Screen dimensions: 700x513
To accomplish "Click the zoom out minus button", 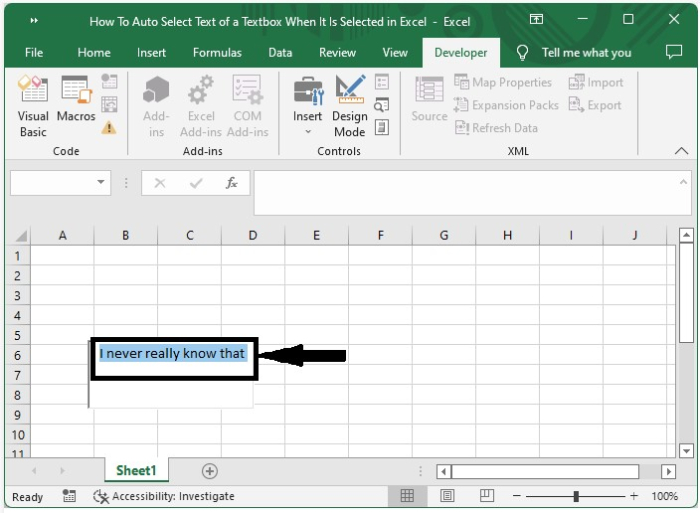I will coord(517,496).
